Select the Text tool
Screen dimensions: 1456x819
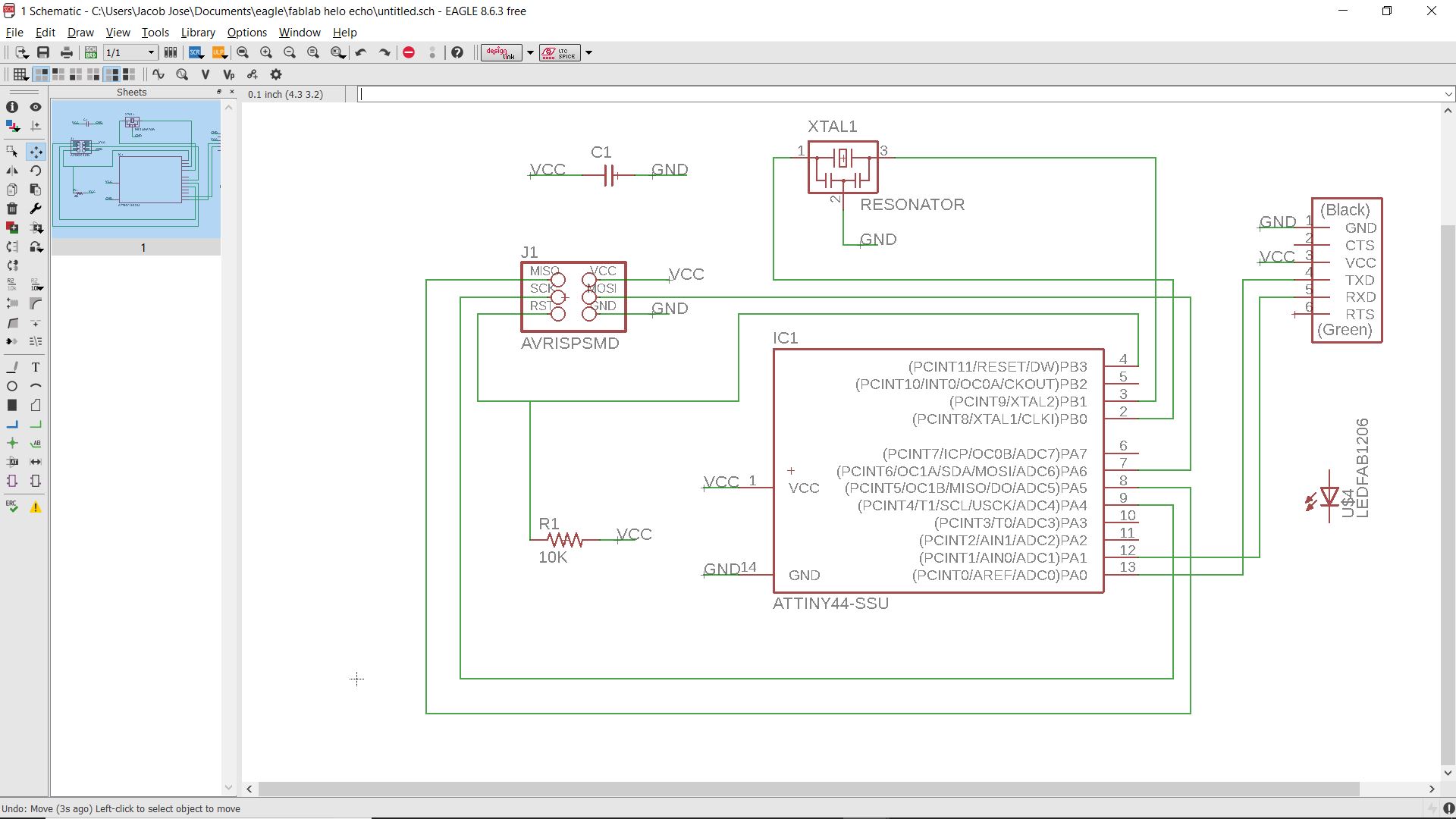(36, 367)
